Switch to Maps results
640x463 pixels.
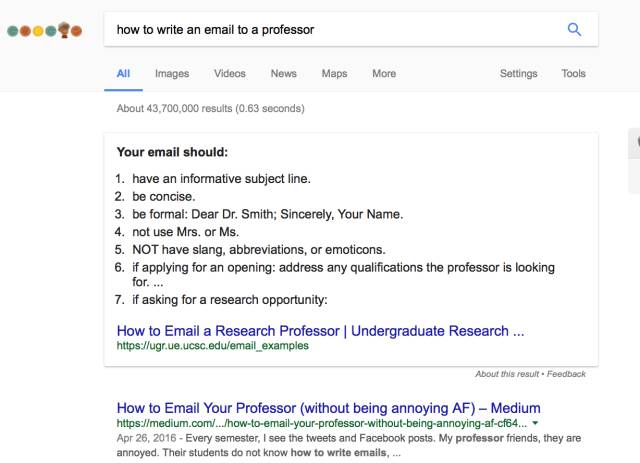coord(334,73)
